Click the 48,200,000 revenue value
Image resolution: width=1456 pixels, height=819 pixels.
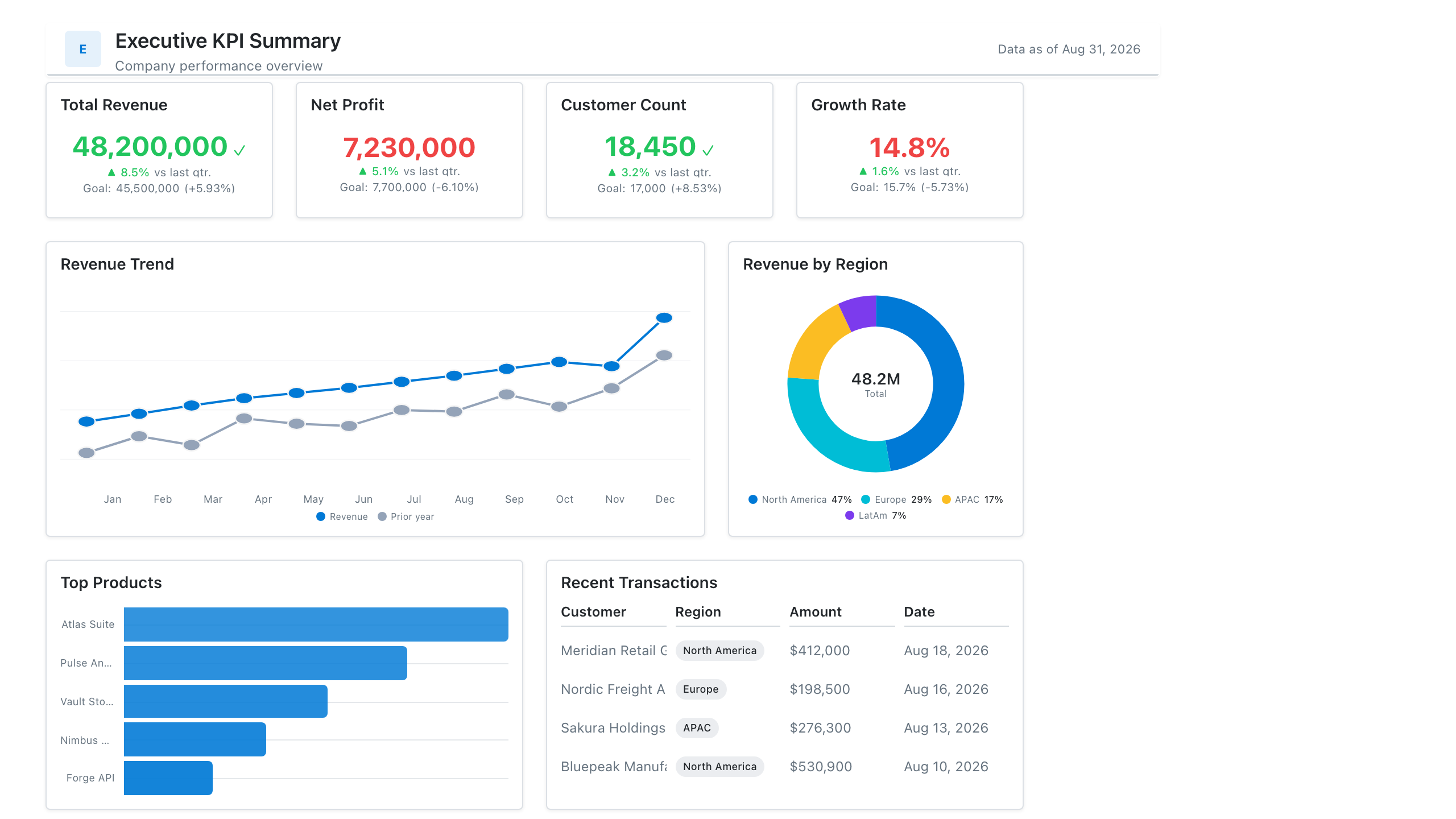(150, 147)
